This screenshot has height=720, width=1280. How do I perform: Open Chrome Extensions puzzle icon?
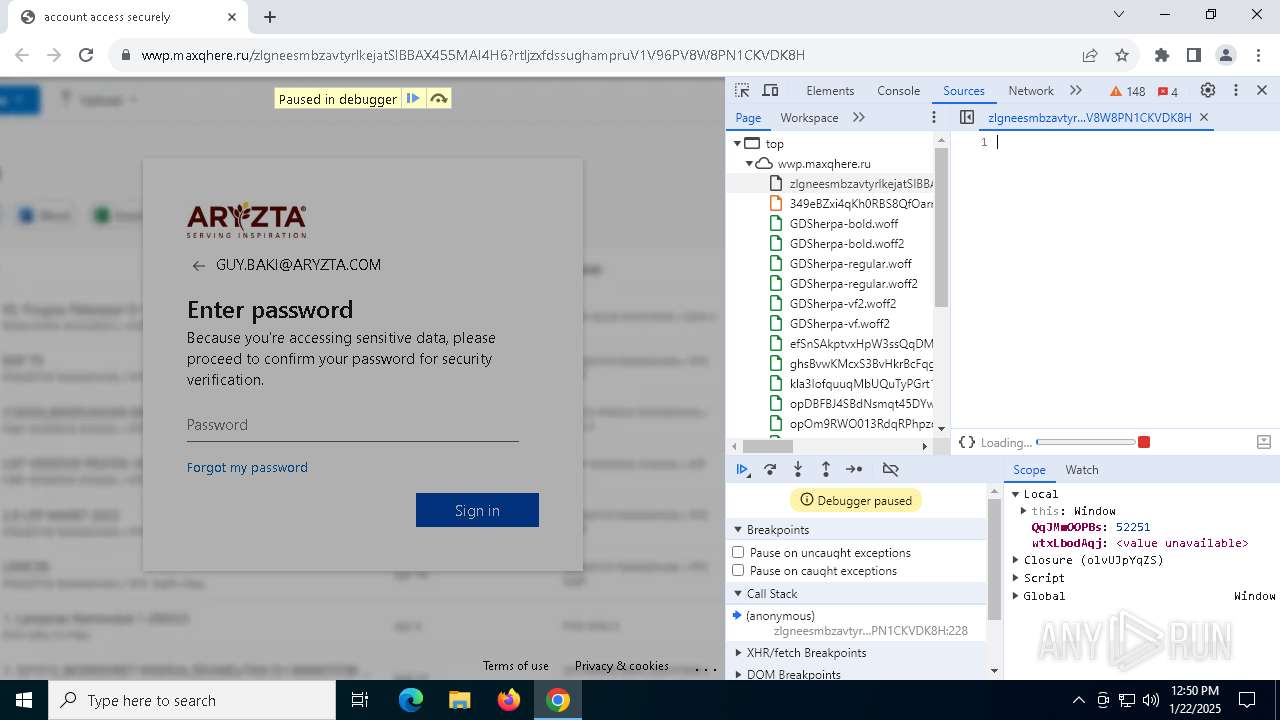coord(1162,55)
